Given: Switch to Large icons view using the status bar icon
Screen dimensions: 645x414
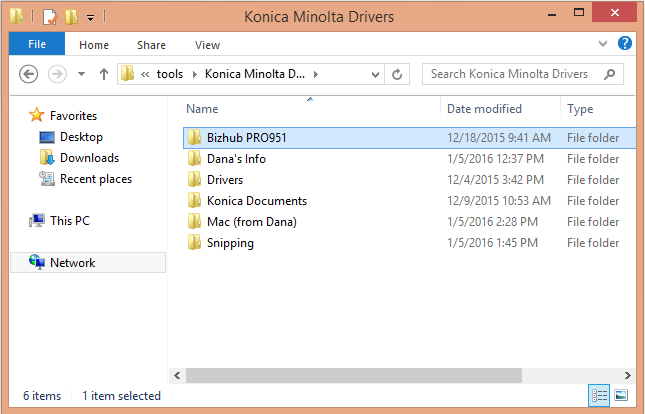Looking at the screenshot, I should [621, 395].
